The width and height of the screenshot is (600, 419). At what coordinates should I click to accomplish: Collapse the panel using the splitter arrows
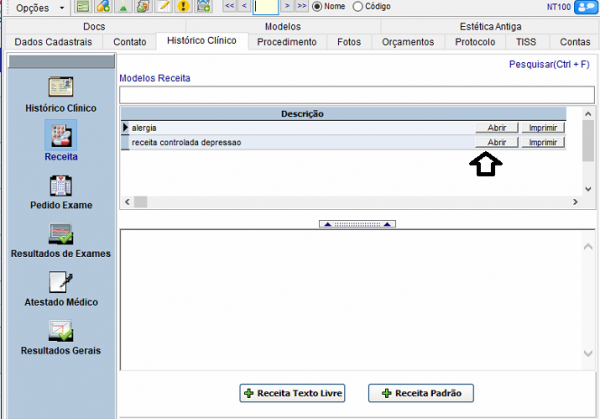(x=356, y=224)
